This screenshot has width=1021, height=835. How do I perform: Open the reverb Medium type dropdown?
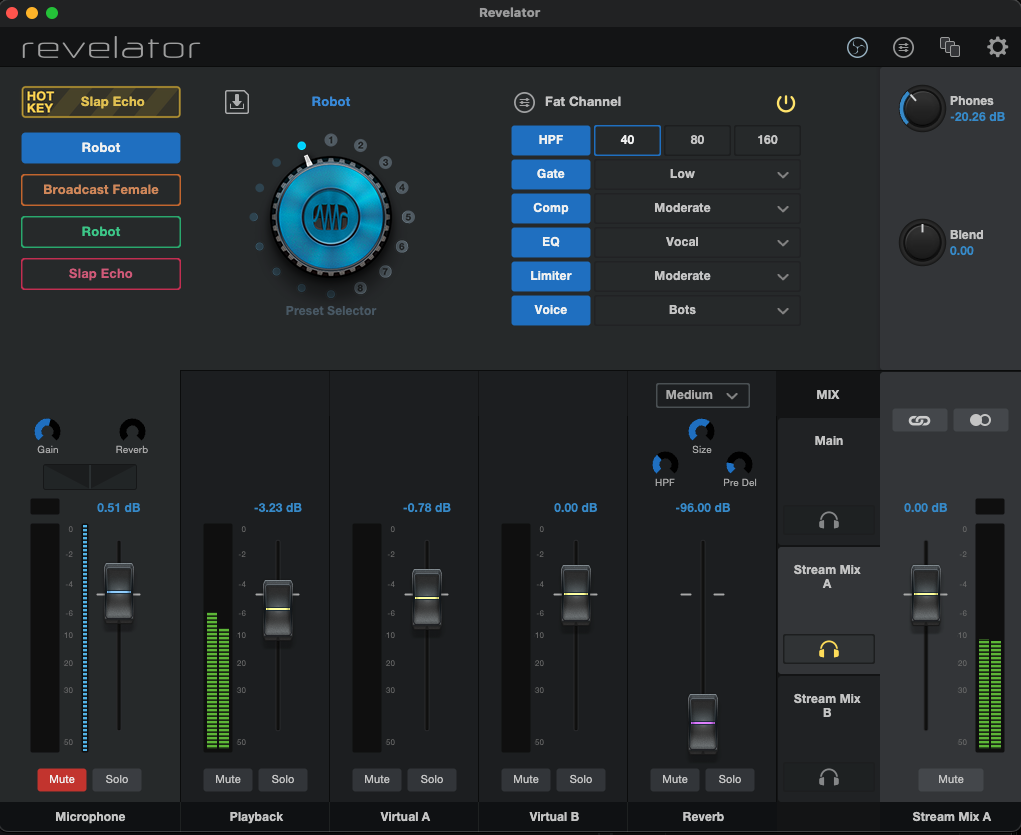[x=702, y=395]
